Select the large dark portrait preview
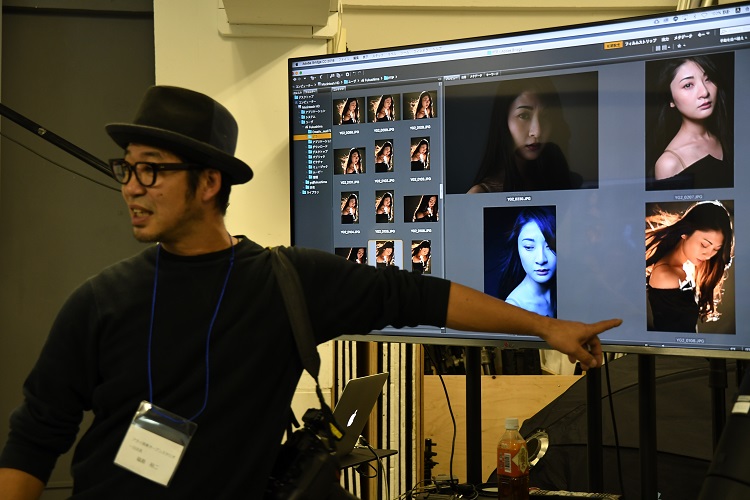 pos(521,133)
